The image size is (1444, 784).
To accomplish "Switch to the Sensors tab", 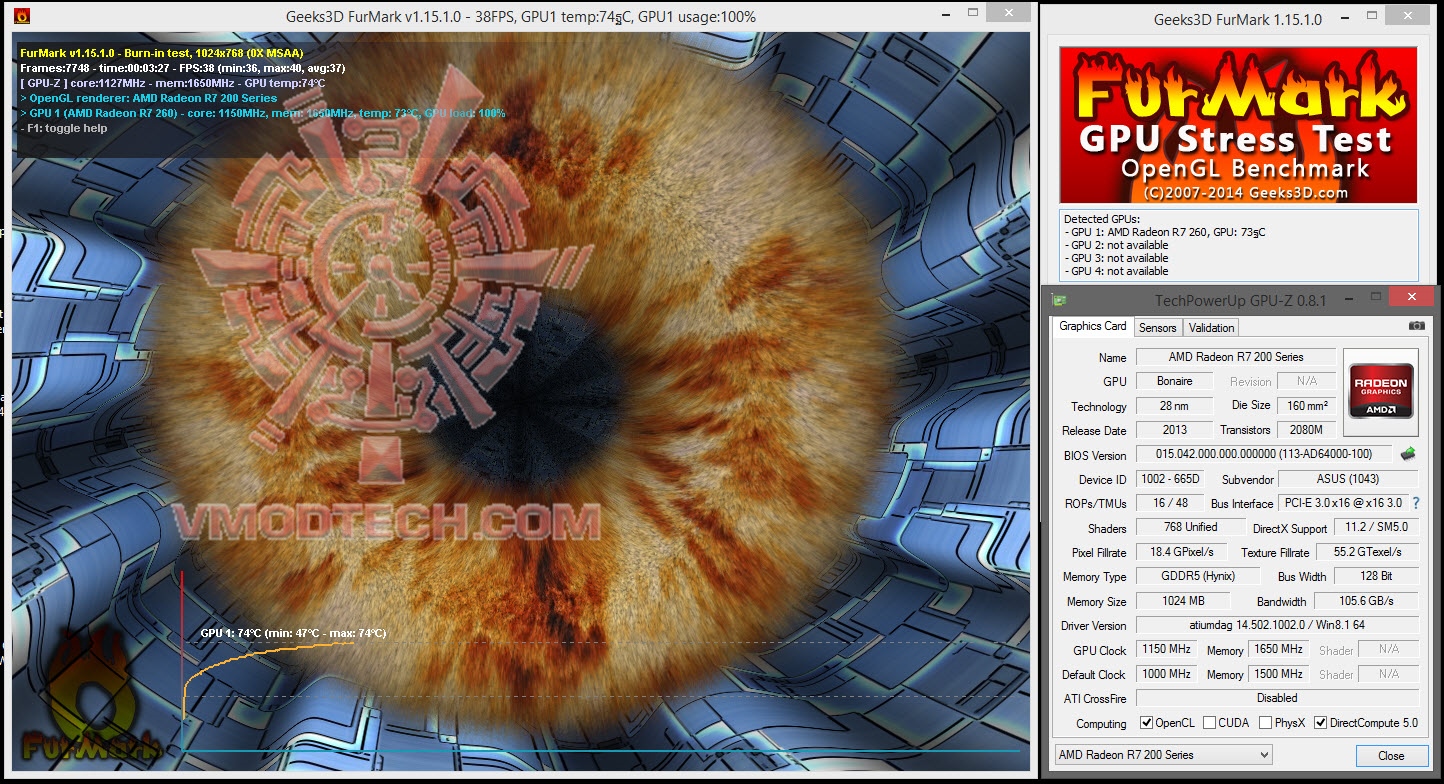I will 1158,327.
